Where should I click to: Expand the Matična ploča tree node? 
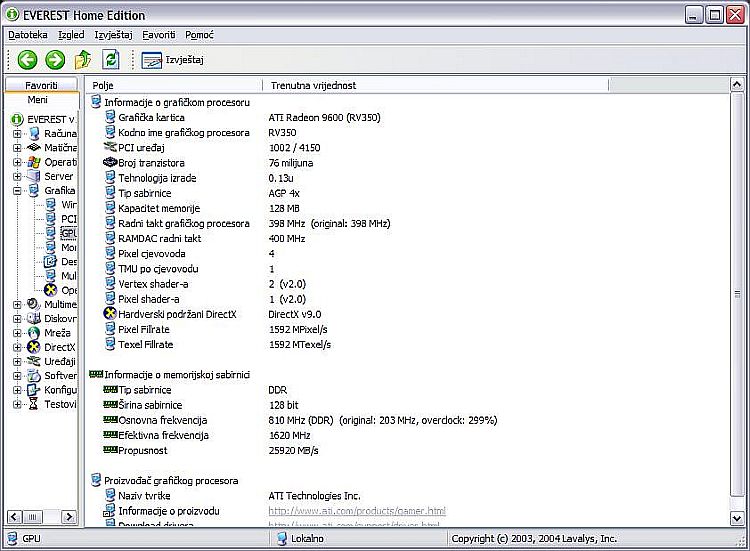point(17,148)
